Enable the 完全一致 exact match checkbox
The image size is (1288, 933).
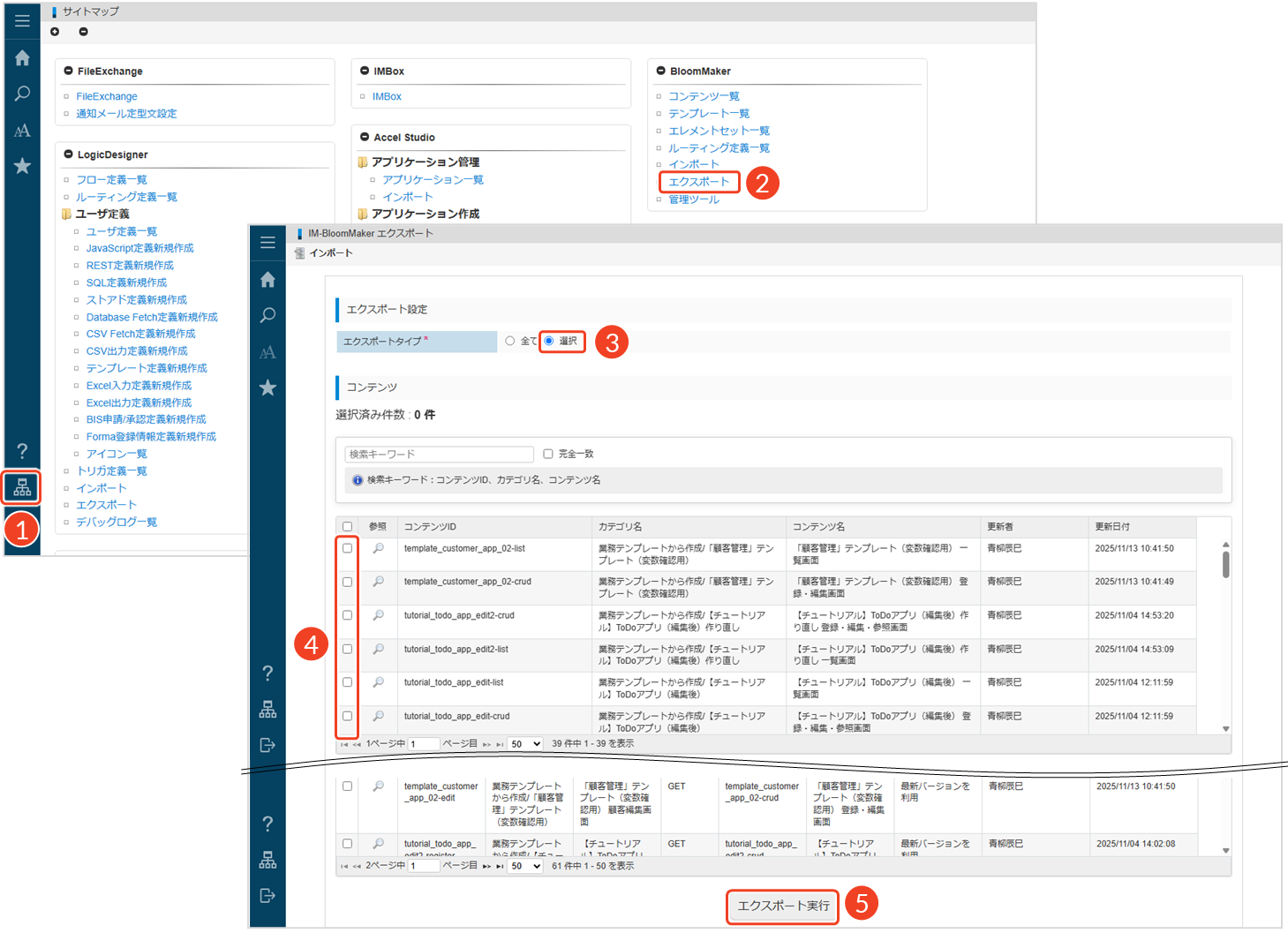pyautogui.click(x=548, y=454)
